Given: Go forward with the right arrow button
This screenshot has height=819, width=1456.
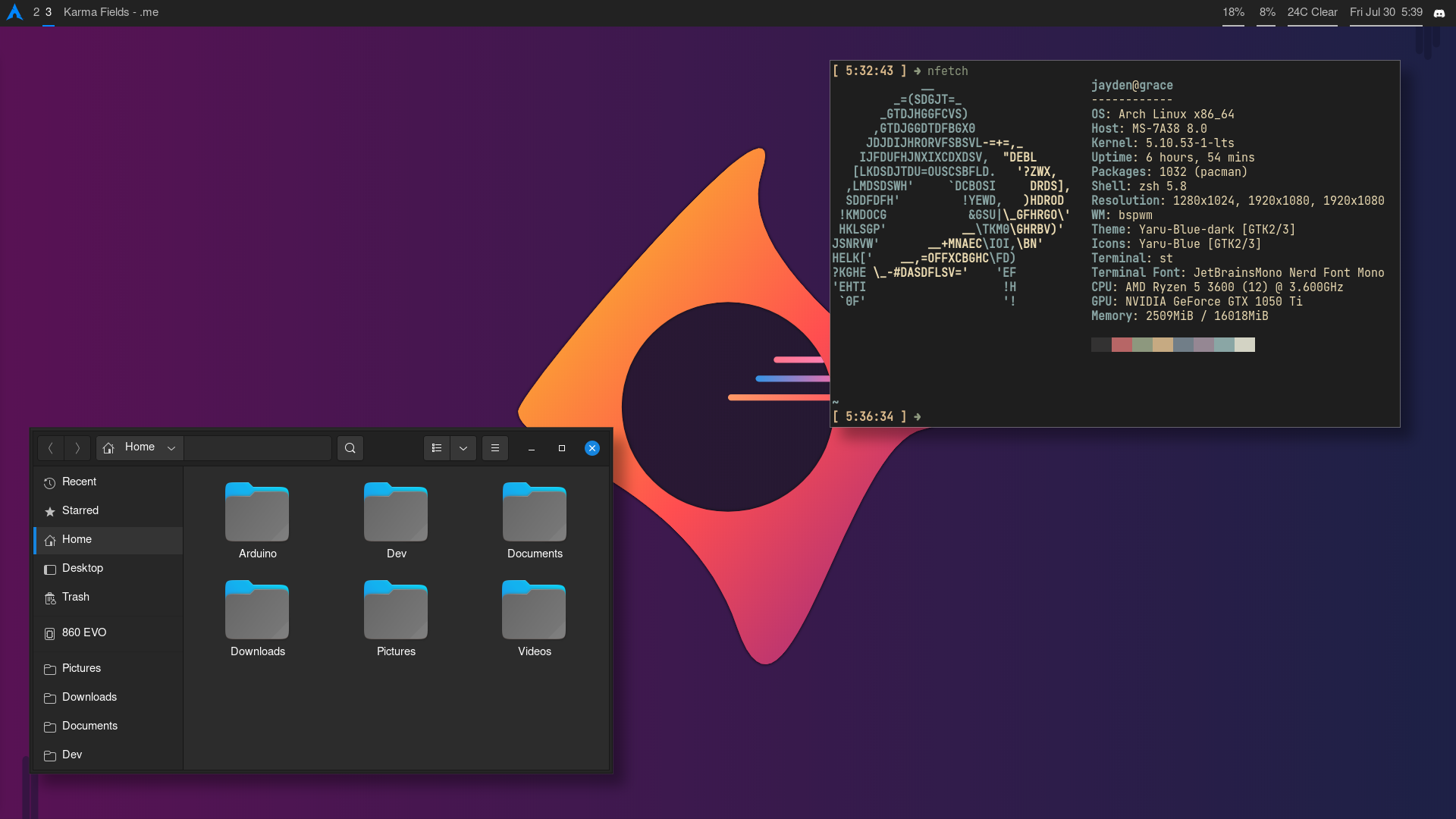Looking at the screenshot, I should 77,448.
